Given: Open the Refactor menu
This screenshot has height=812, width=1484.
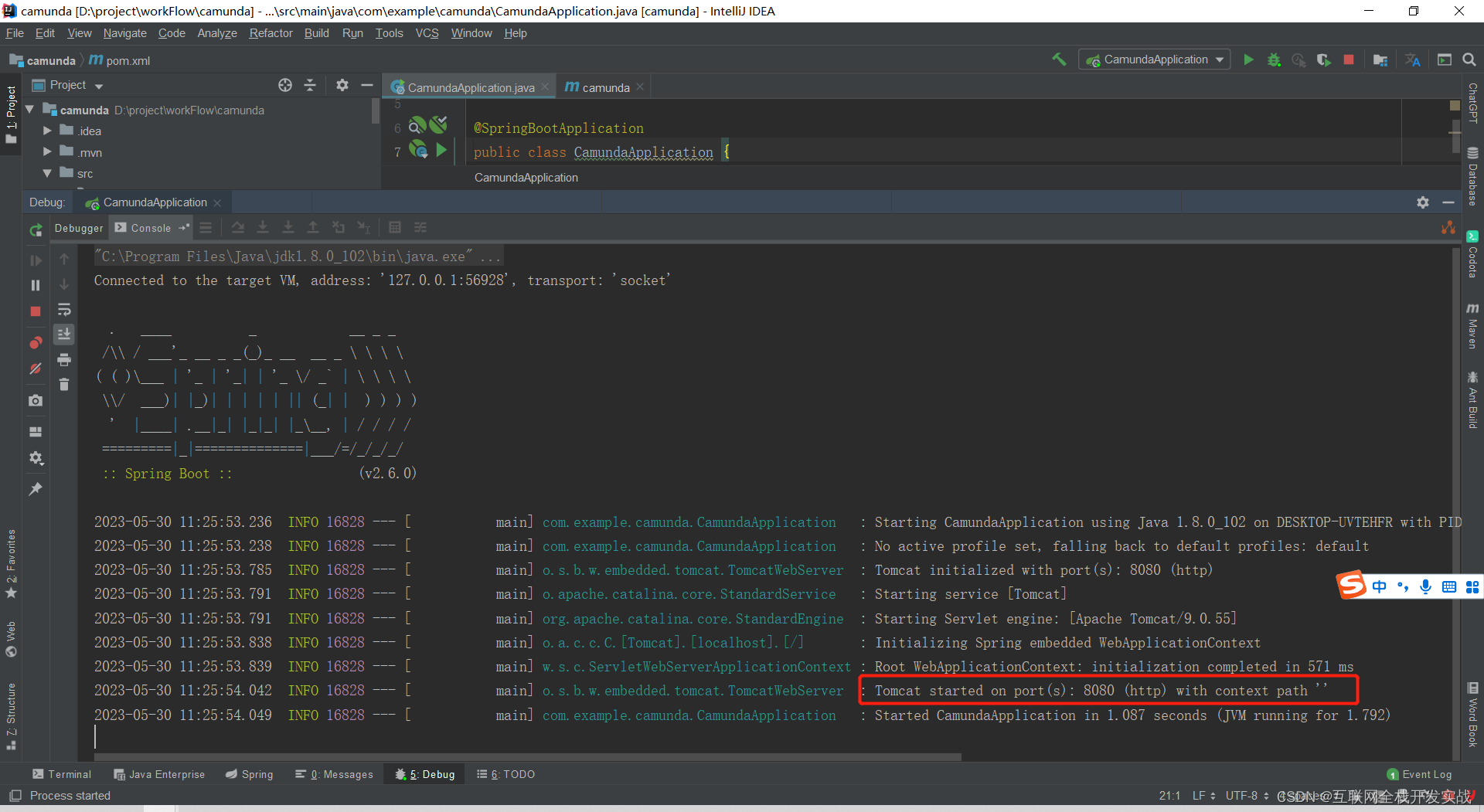Looking at the screenshot, I should coord(271,33).
